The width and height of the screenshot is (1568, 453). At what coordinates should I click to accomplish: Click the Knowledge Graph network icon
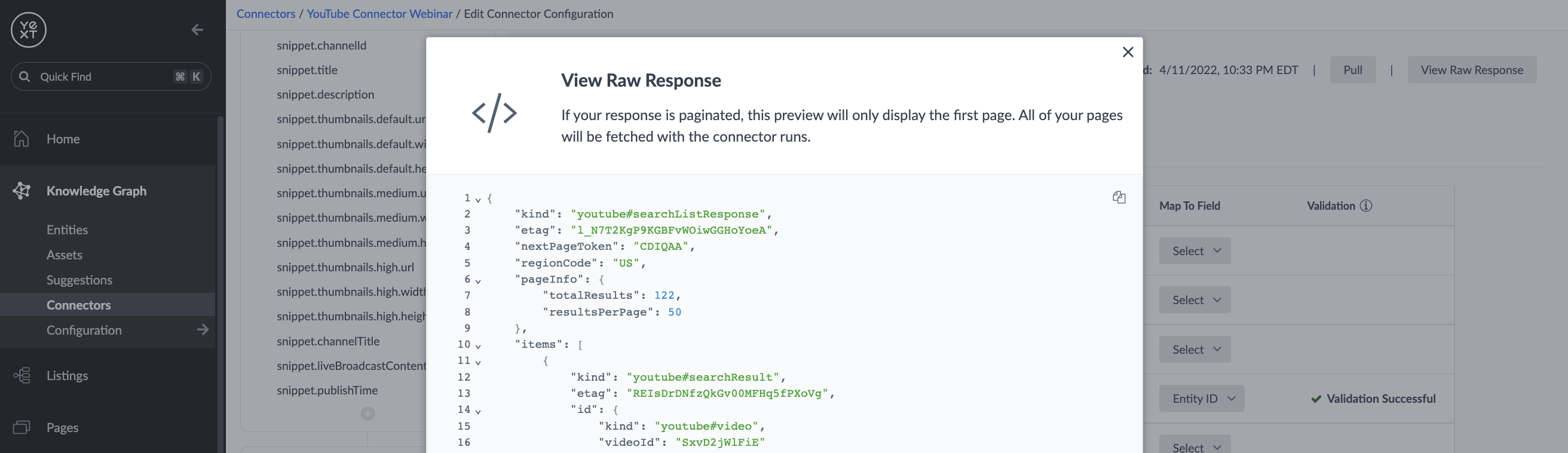click(x=22, y=191)
